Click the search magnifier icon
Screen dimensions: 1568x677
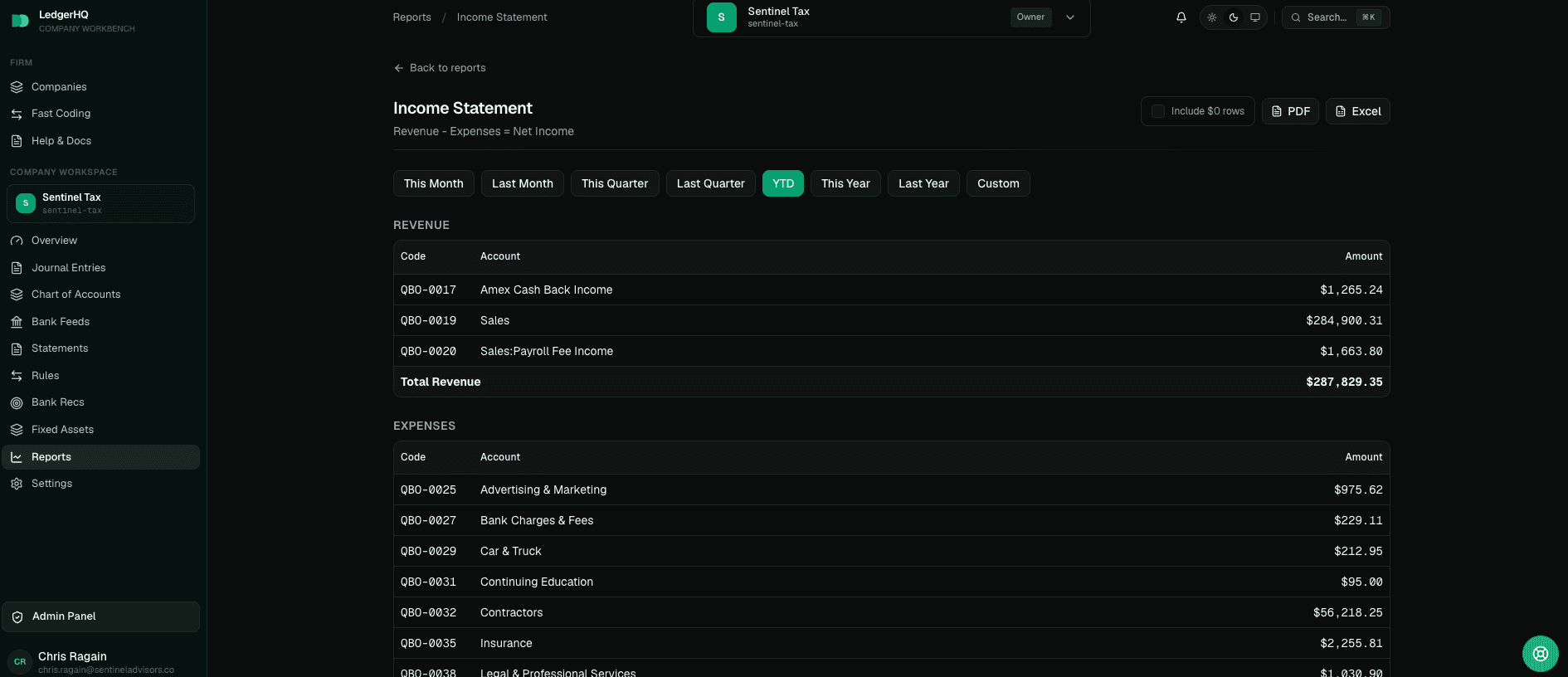(1296, 17)
